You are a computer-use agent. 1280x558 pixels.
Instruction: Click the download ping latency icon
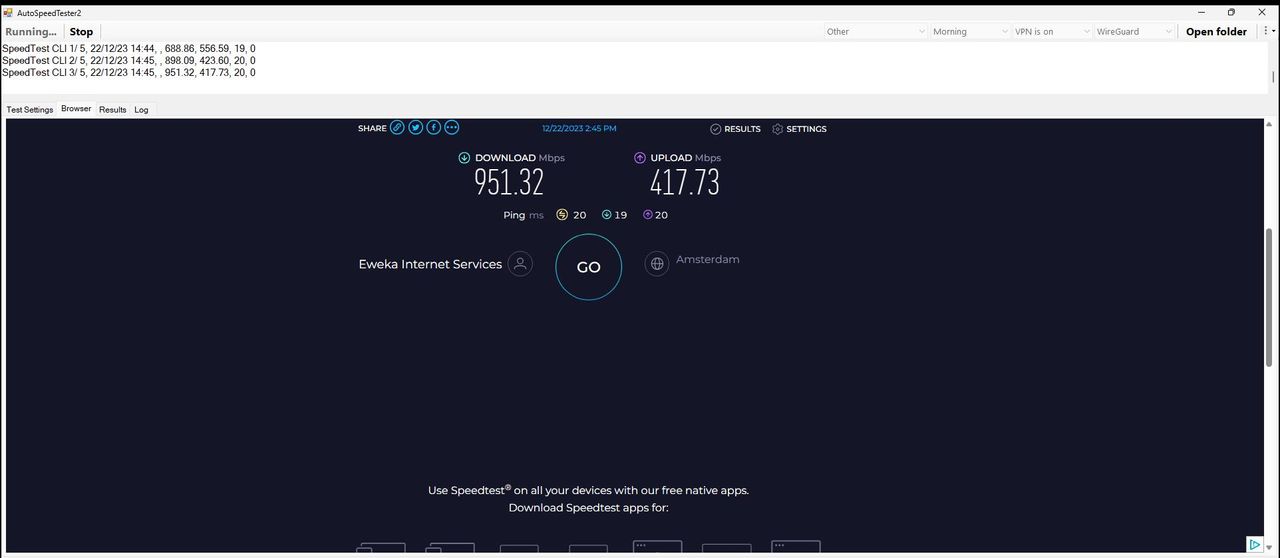(607, 215)
